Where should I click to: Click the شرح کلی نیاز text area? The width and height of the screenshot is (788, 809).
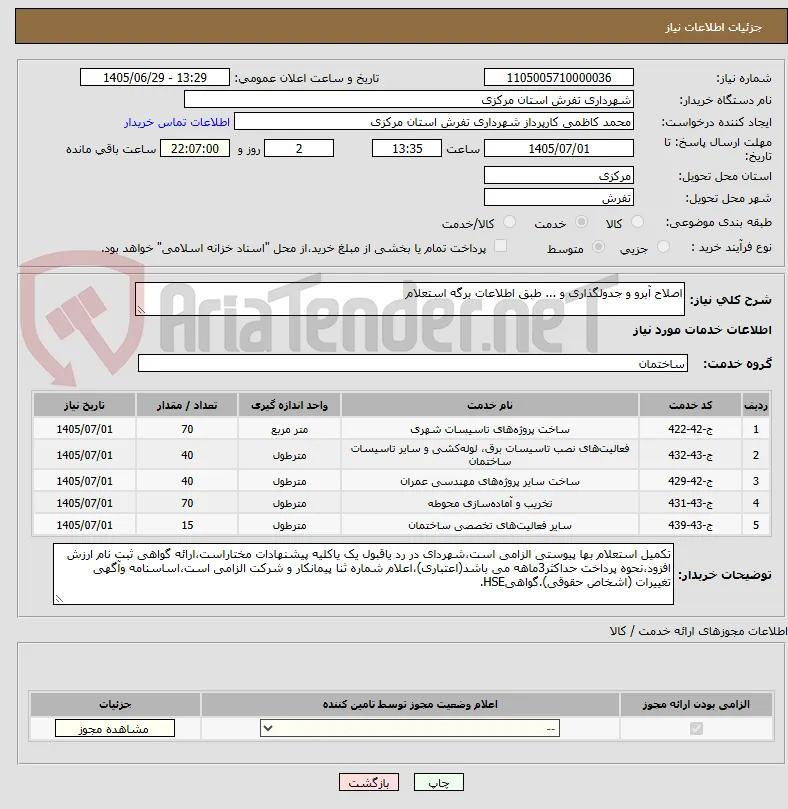tap(410, 299)
